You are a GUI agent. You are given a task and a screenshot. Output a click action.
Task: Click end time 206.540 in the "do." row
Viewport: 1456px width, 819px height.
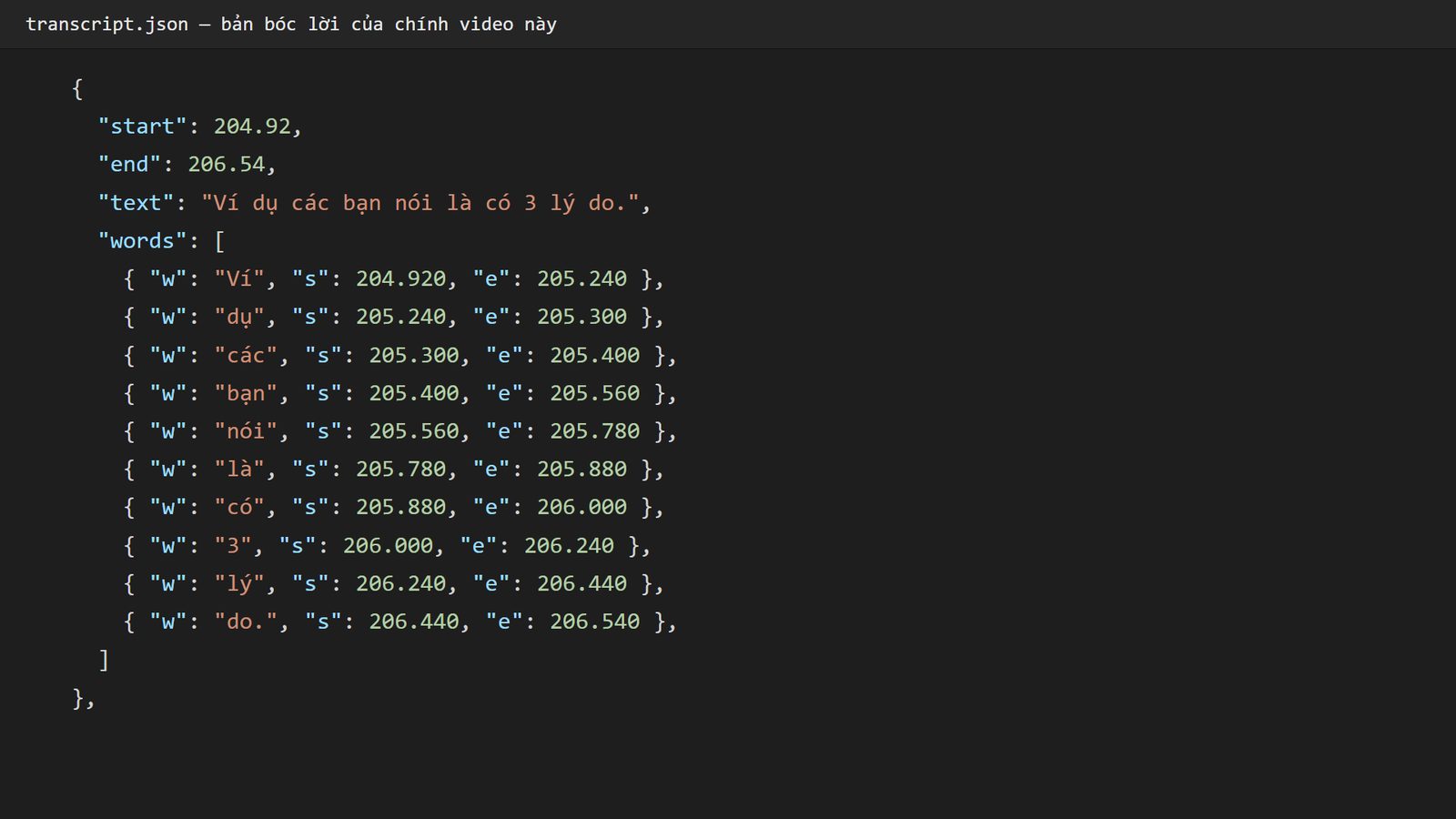pos(595,622)
